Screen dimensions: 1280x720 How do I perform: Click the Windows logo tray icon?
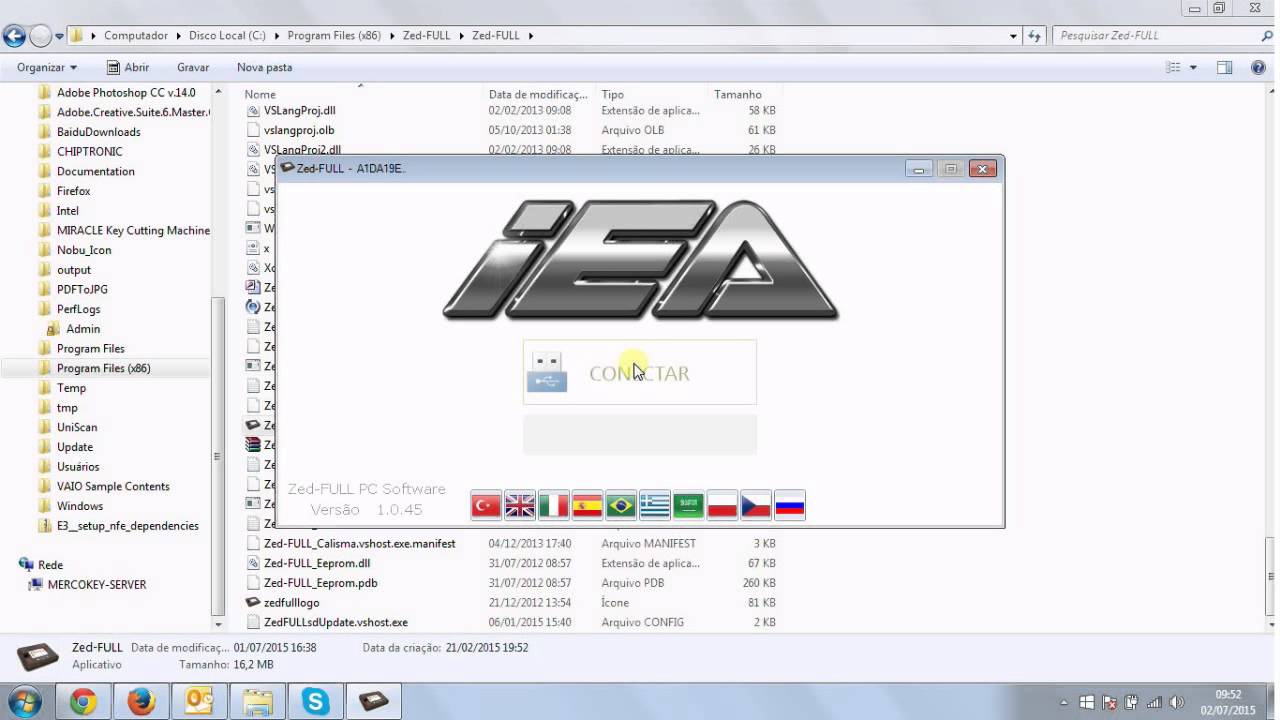pos(1087,703)
